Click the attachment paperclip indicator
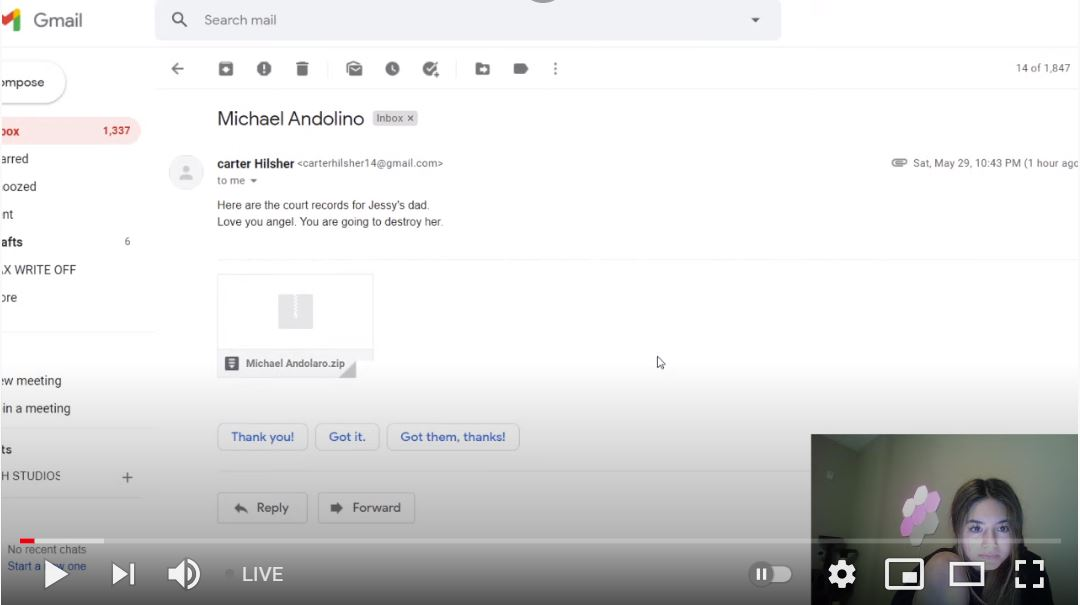 coord(899,163)
